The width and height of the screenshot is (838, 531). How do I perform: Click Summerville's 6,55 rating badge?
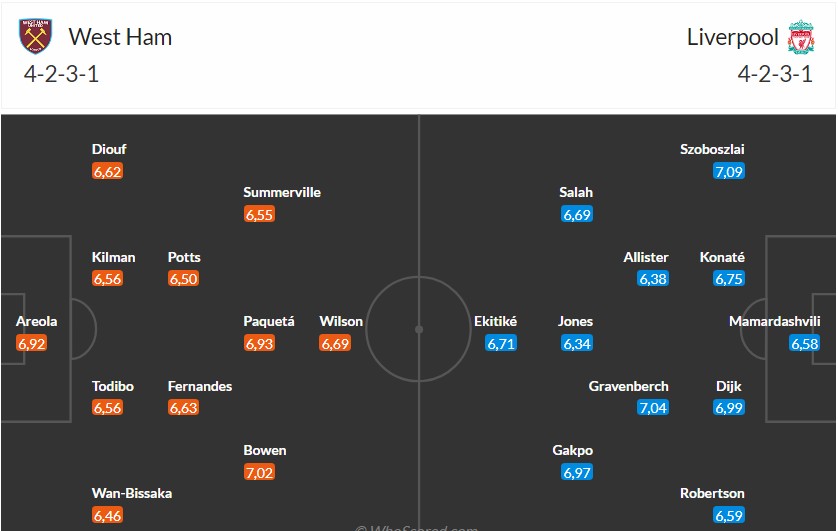pos(259,214)
